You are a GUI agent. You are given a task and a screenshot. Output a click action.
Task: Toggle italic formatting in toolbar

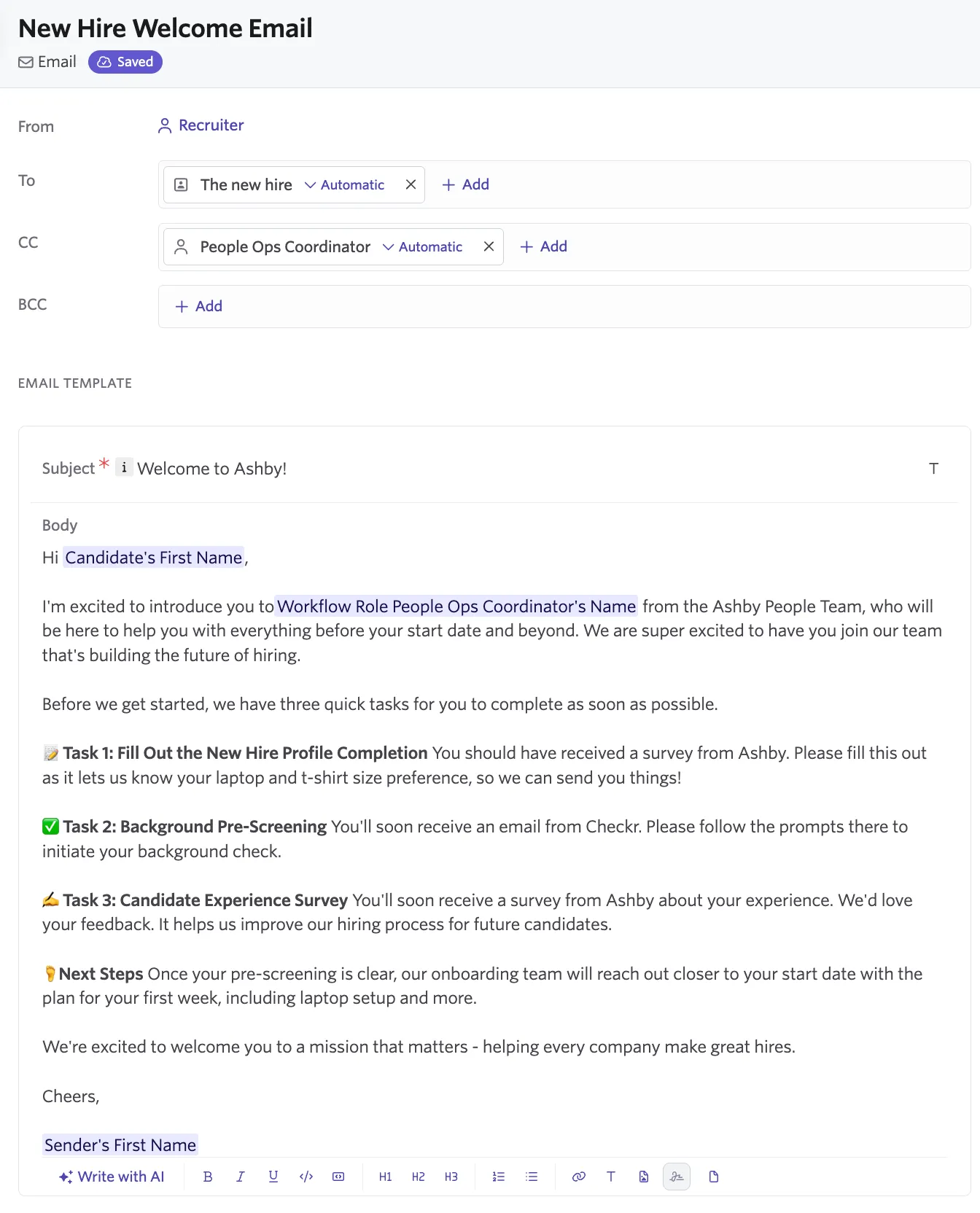tap(241, 1177)
